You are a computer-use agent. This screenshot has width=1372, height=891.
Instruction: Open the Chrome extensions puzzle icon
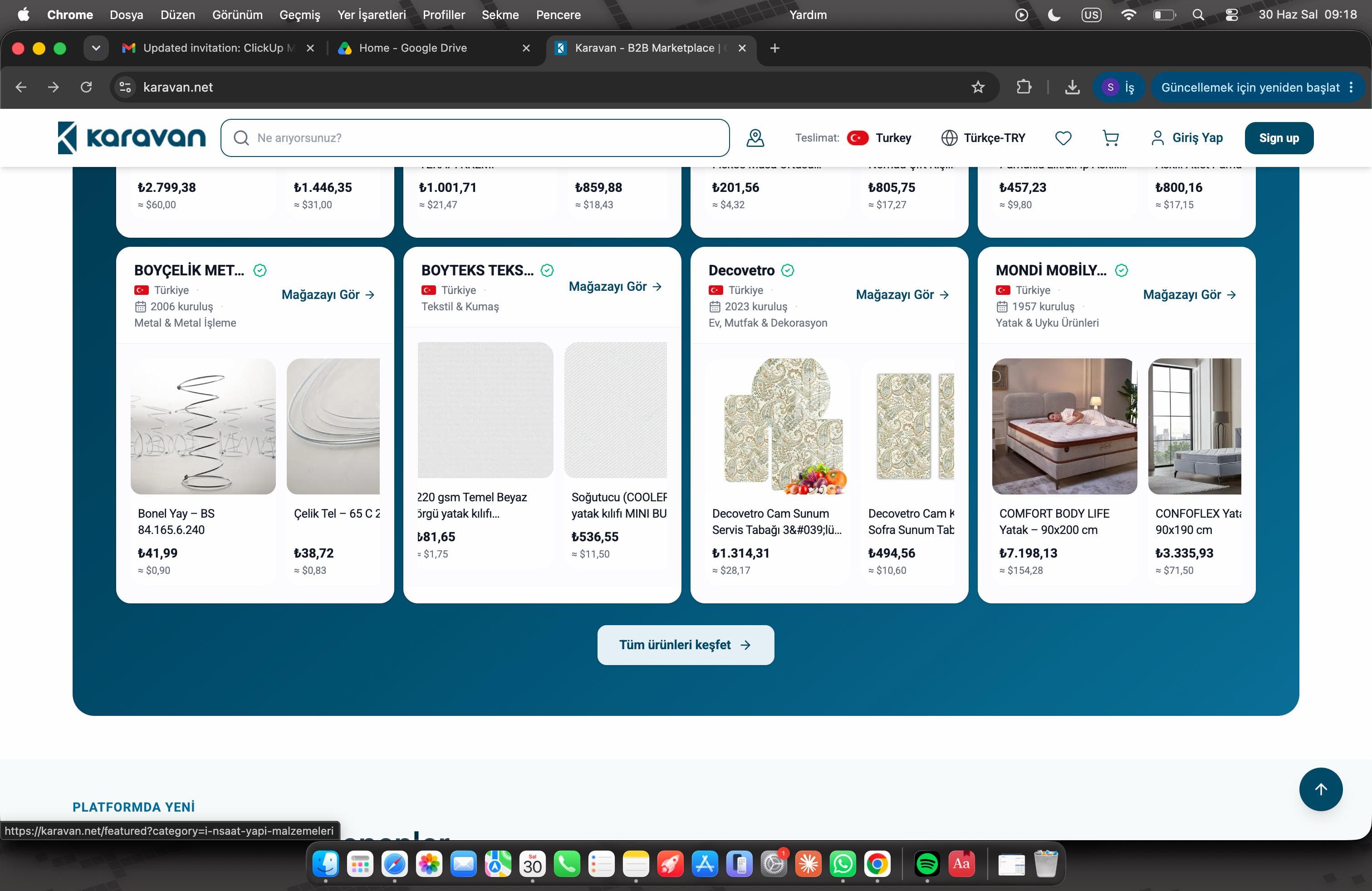[1024, 87]
